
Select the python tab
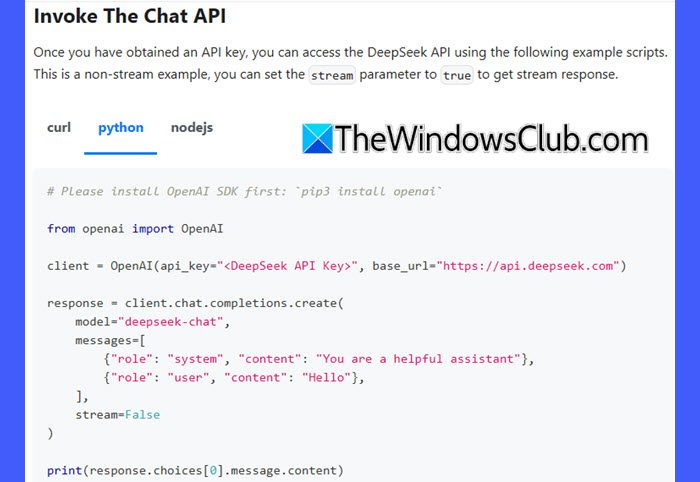click(x=121, y=128)
